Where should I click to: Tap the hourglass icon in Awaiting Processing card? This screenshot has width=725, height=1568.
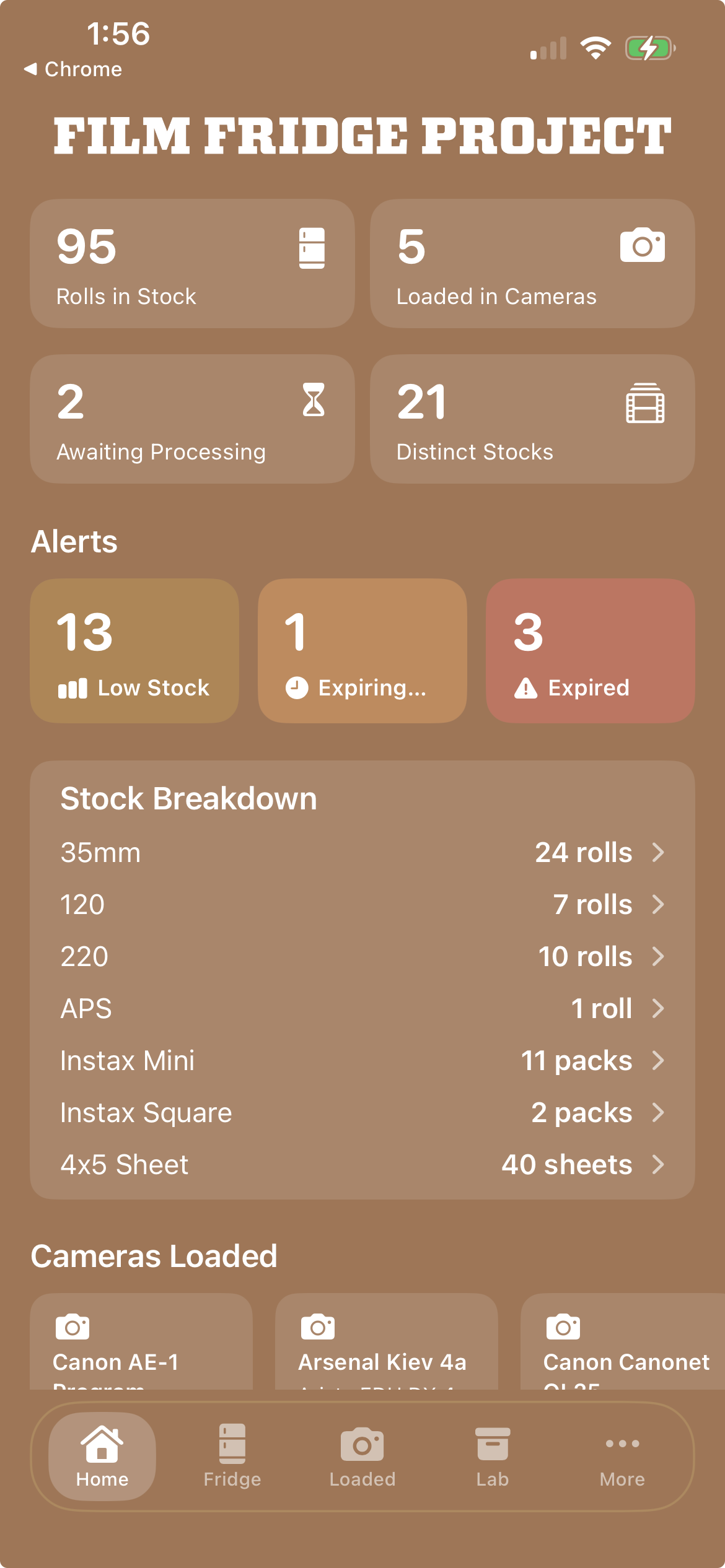coord(314,399)
